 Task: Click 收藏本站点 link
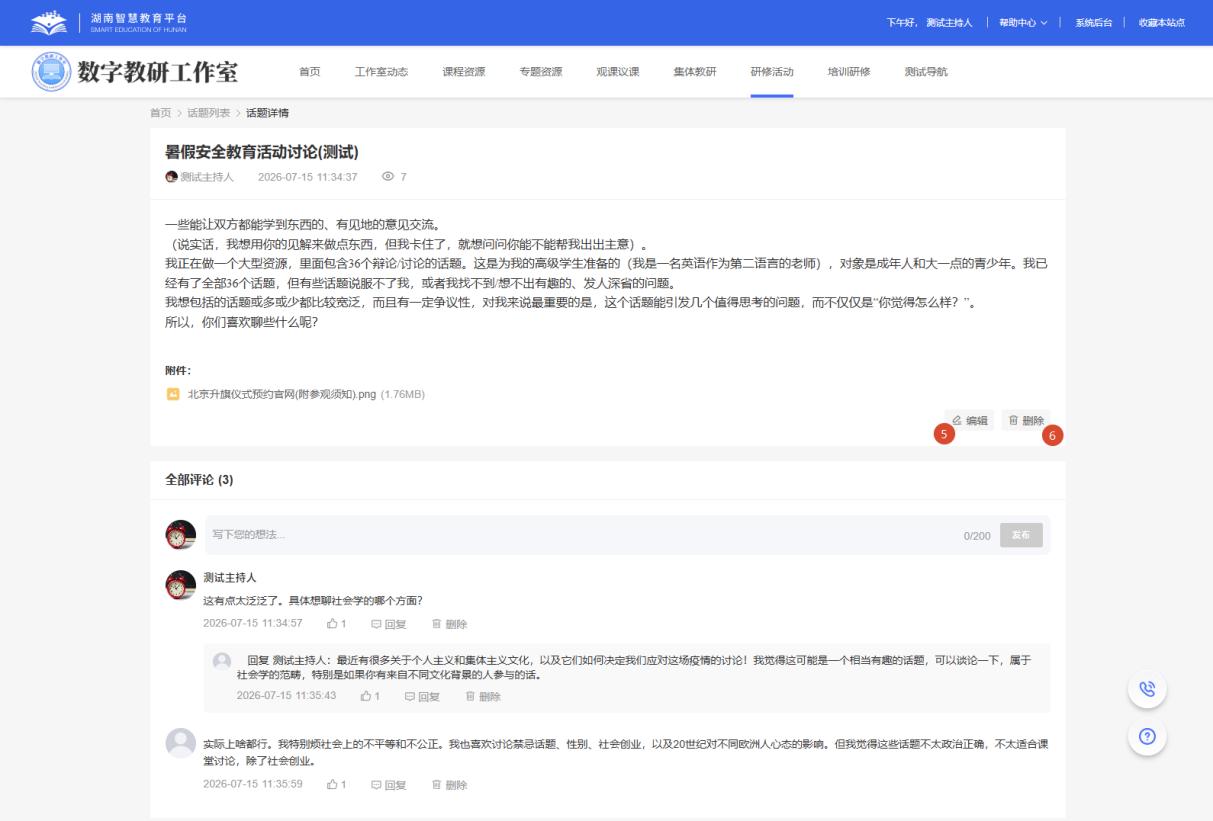[x=1161, y=22]
